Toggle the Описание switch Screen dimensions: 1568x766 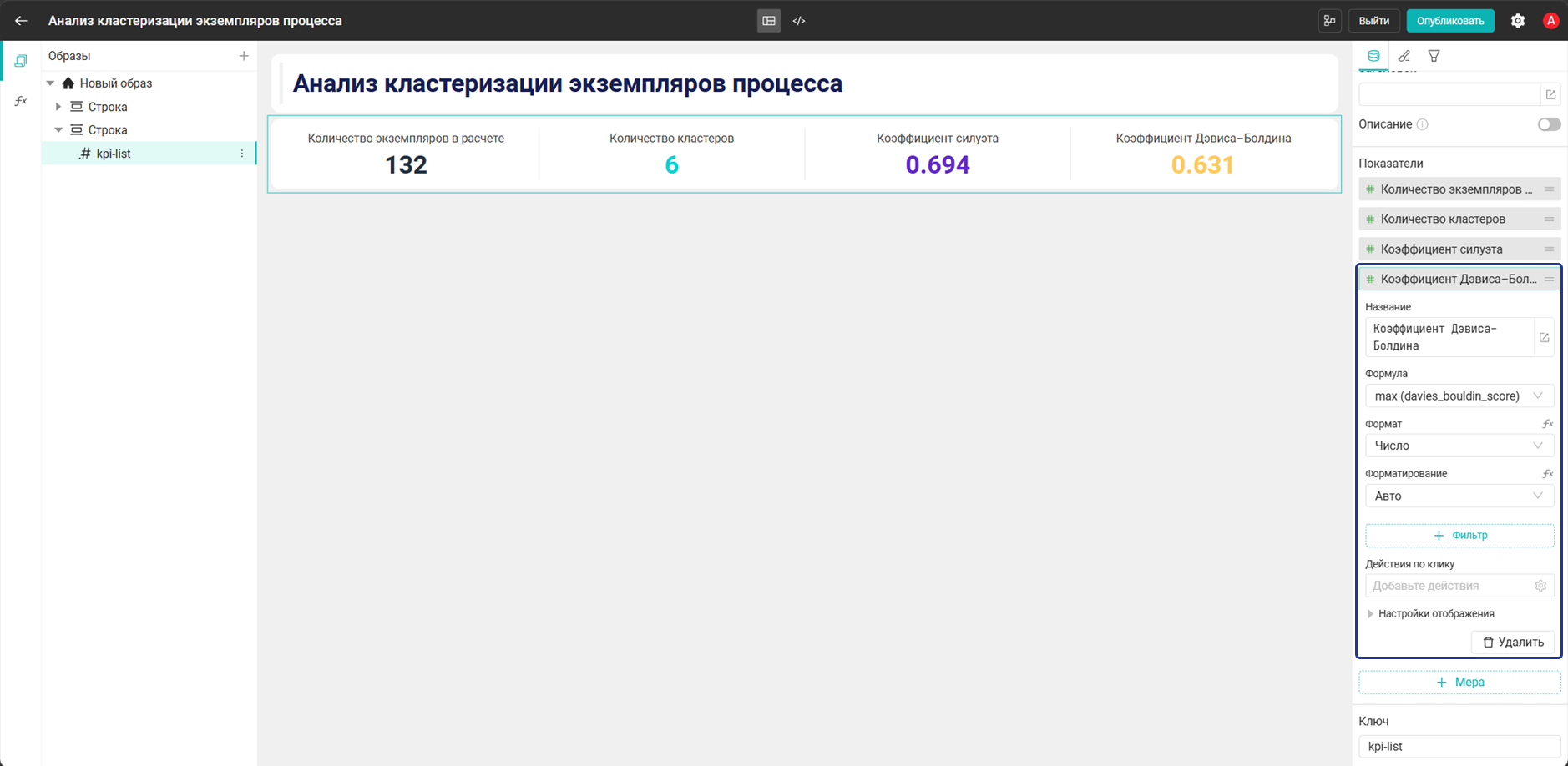pyautogui.click(x=1549, y=124)
